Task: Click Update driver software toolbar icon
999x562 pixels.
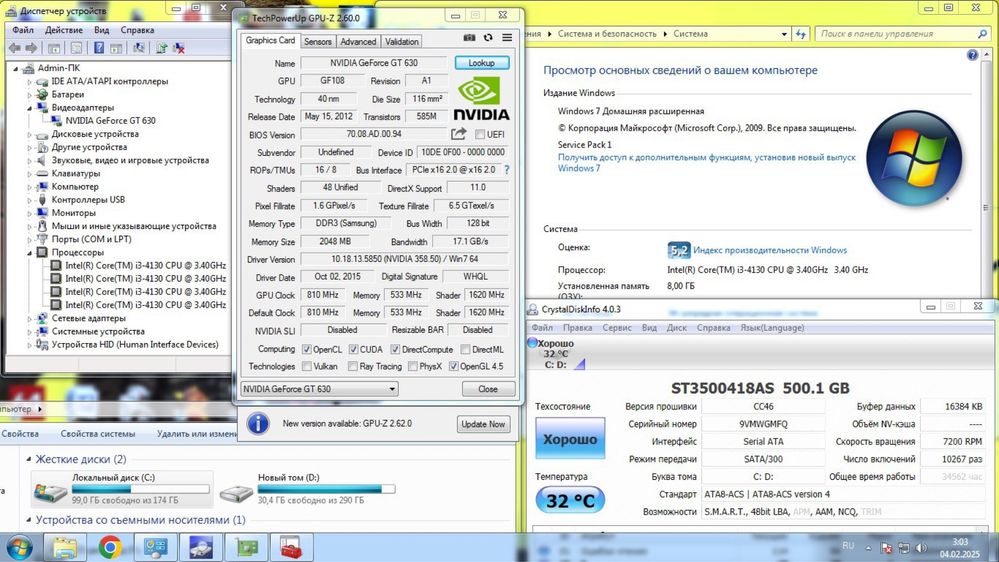Action: pos(161,48)
